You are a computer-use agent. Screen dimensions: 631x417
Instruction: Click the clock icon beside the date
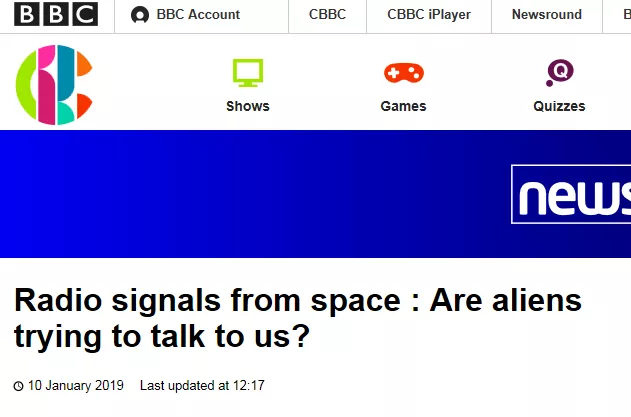pos(18,386)
